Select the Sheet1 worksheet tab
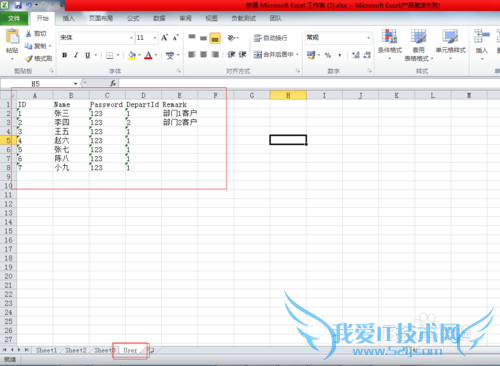This screenshot has width=500, height=366. tap(46, 350)
